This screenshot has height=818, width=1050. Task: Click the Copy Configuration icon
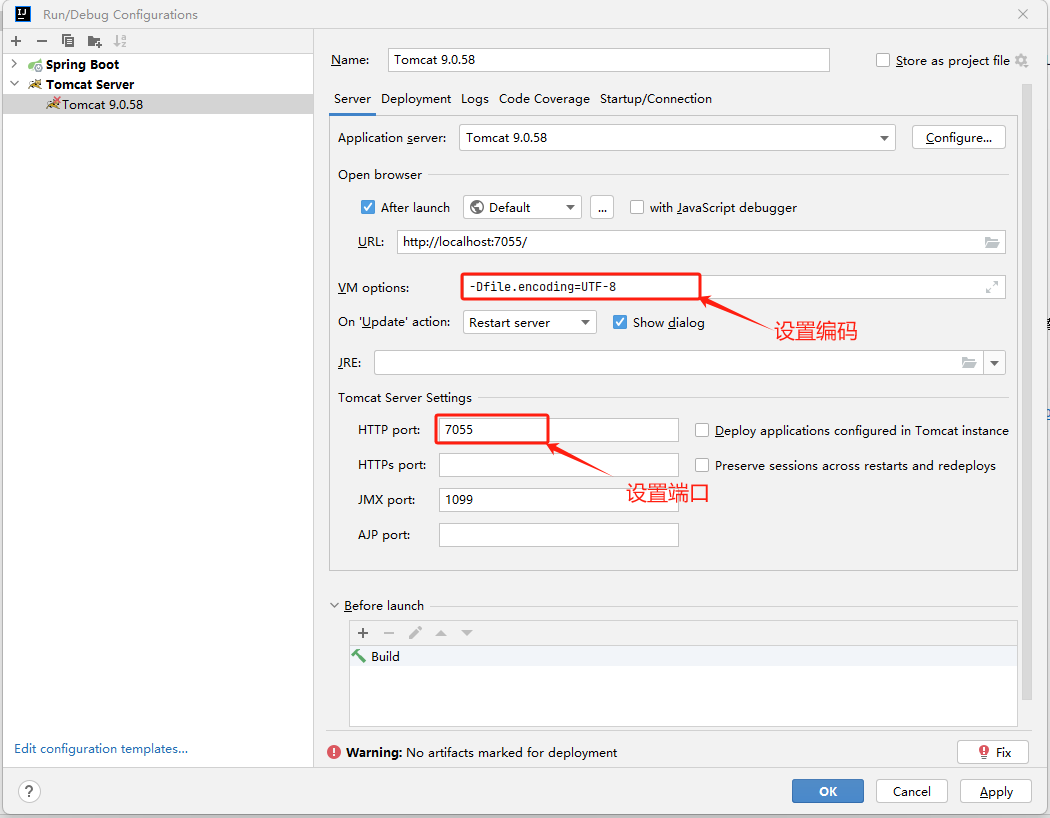(x=68, y=41)
